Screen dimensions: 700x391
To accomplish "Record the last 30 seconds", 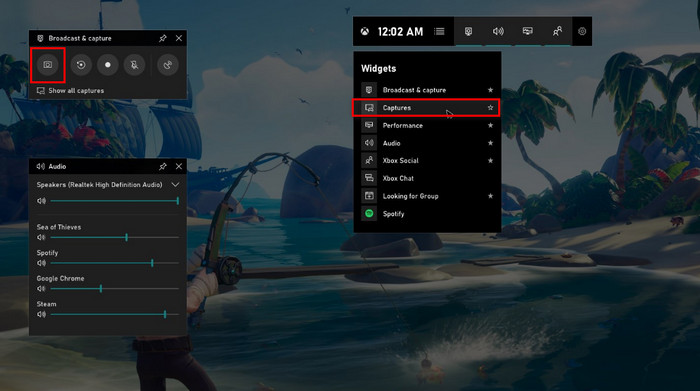I will (81, 65).
